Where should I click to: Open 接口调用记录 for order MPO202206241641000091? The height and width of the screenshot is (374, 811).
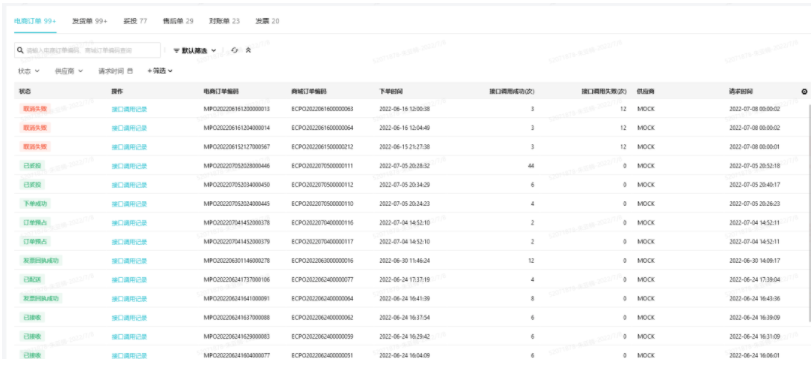click(x=129, y=298)
